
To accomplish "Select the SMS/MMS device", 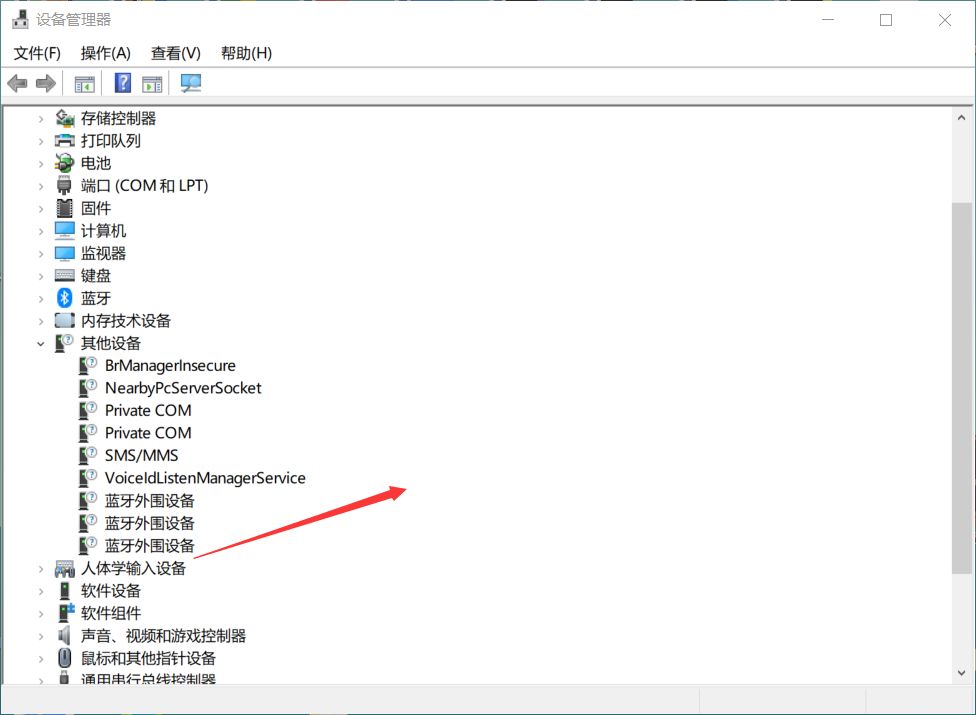I will [141, 456].
